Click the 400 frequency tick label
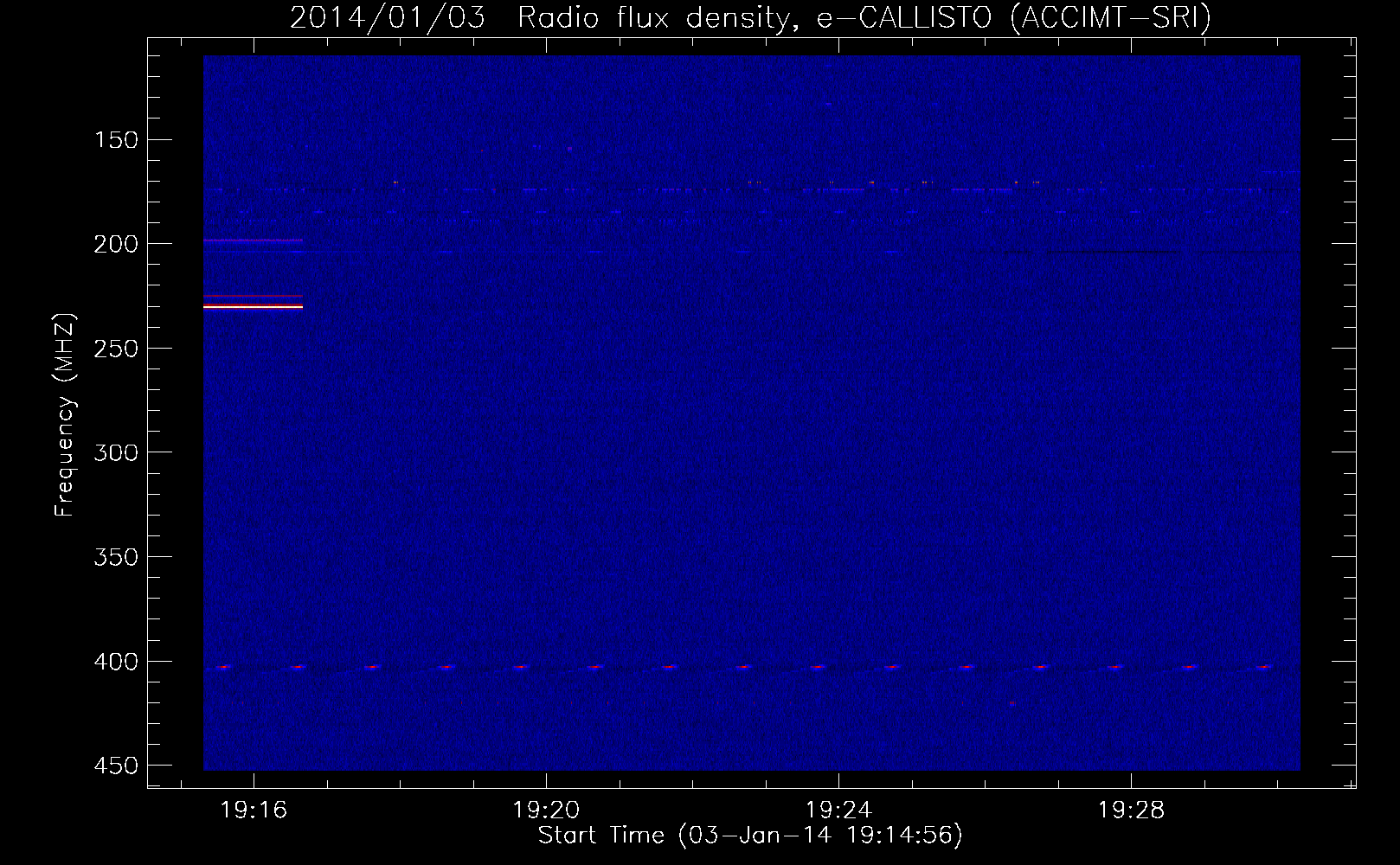 click(115, 662)
